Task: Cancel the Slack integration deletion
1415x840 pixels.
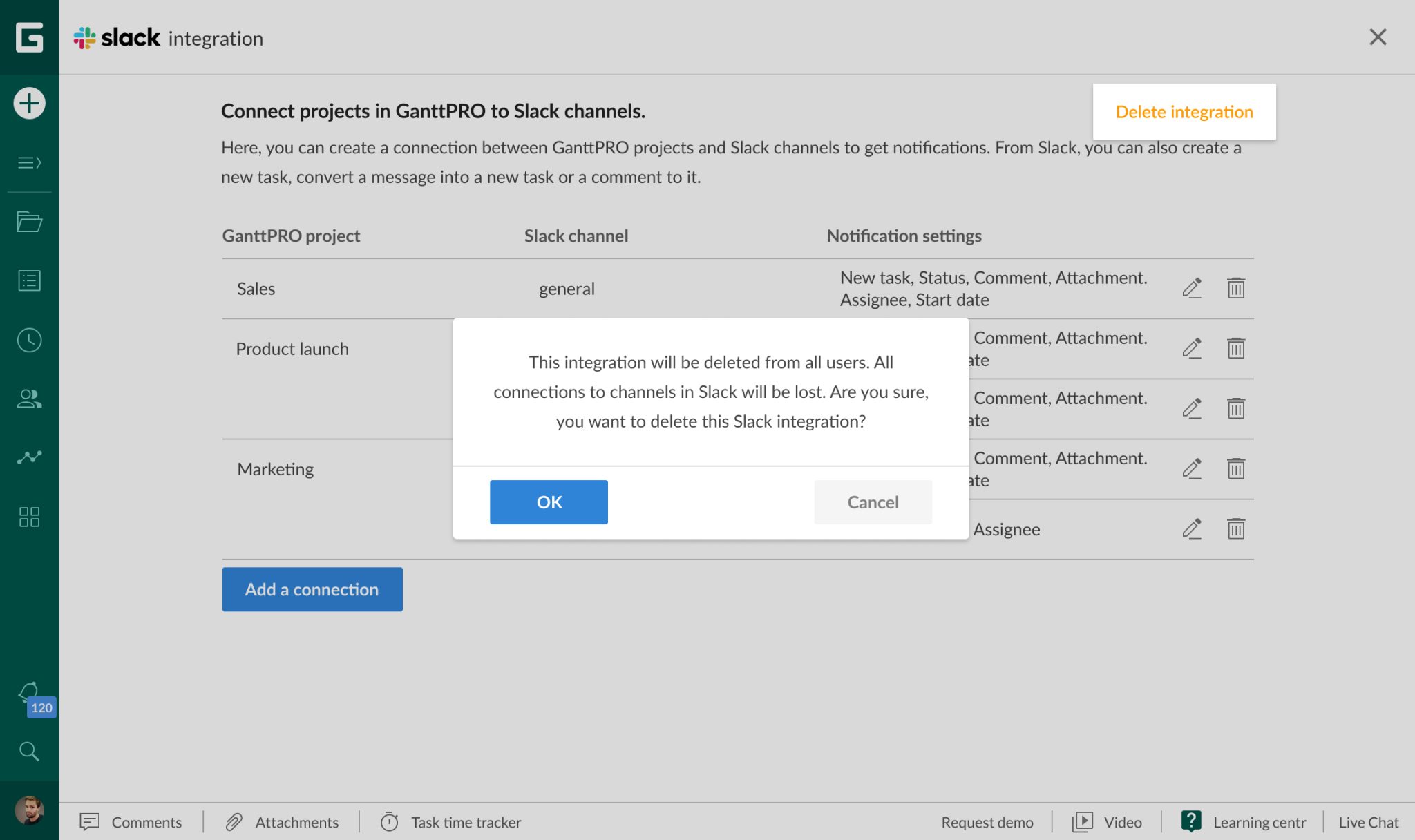Action: 872,502
